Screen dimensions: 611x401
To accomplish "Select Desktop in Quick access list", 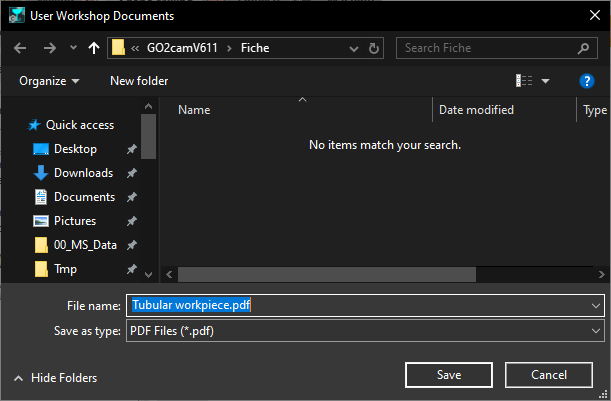I will pos(75,149).
